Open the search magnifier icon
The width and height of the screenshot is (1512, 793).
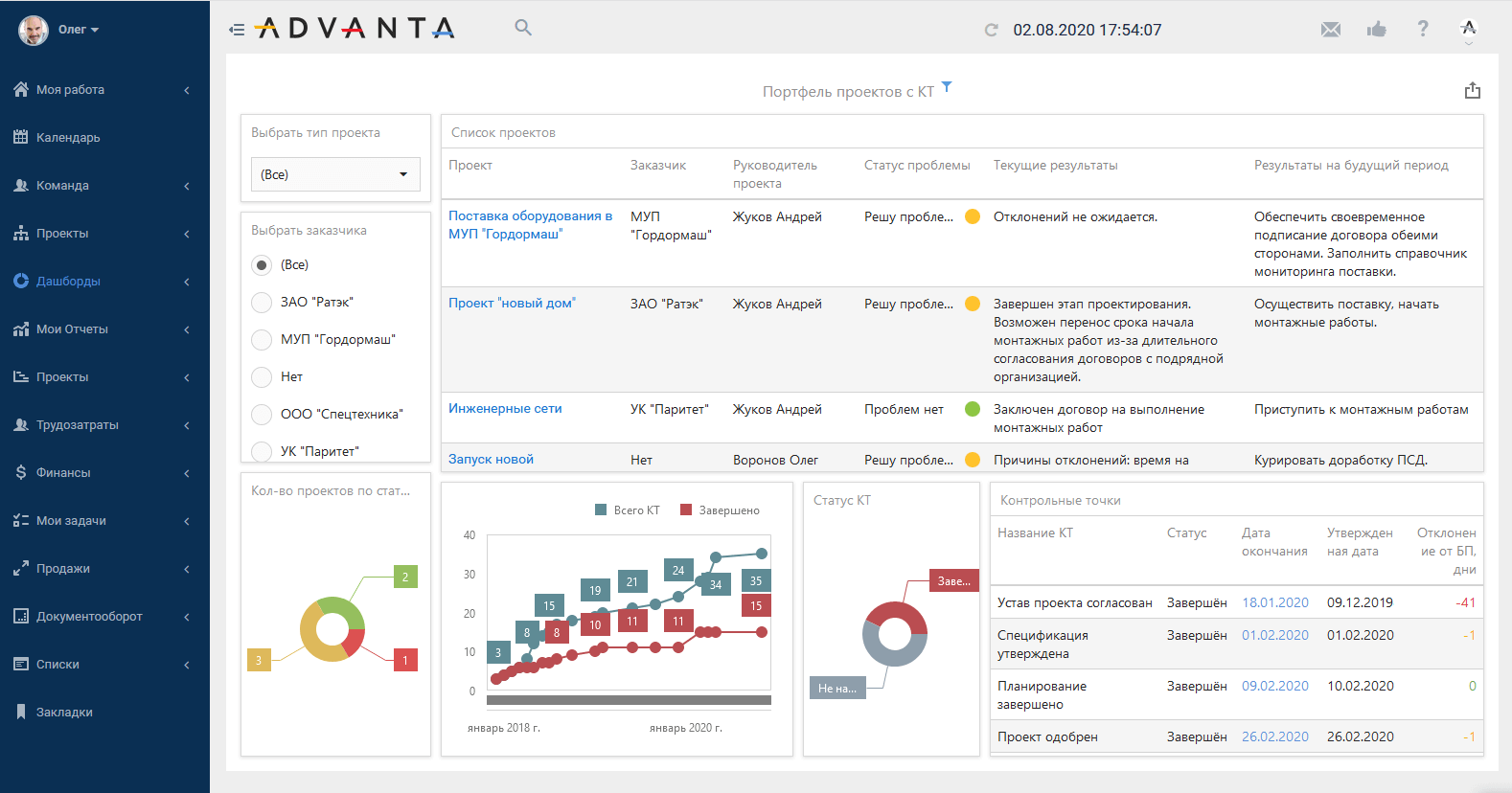523,28
